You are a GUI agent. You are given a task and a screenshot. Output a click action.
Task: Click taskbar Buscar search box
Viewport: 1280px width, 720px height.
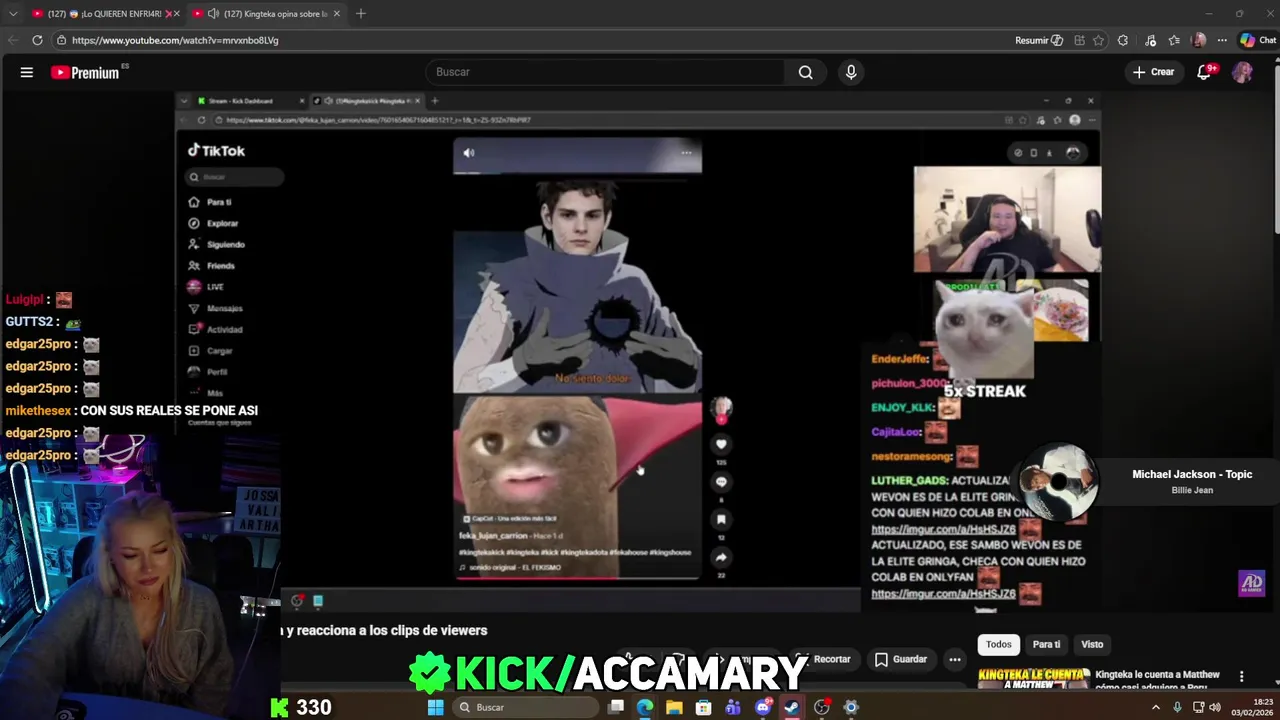point(524,707)
